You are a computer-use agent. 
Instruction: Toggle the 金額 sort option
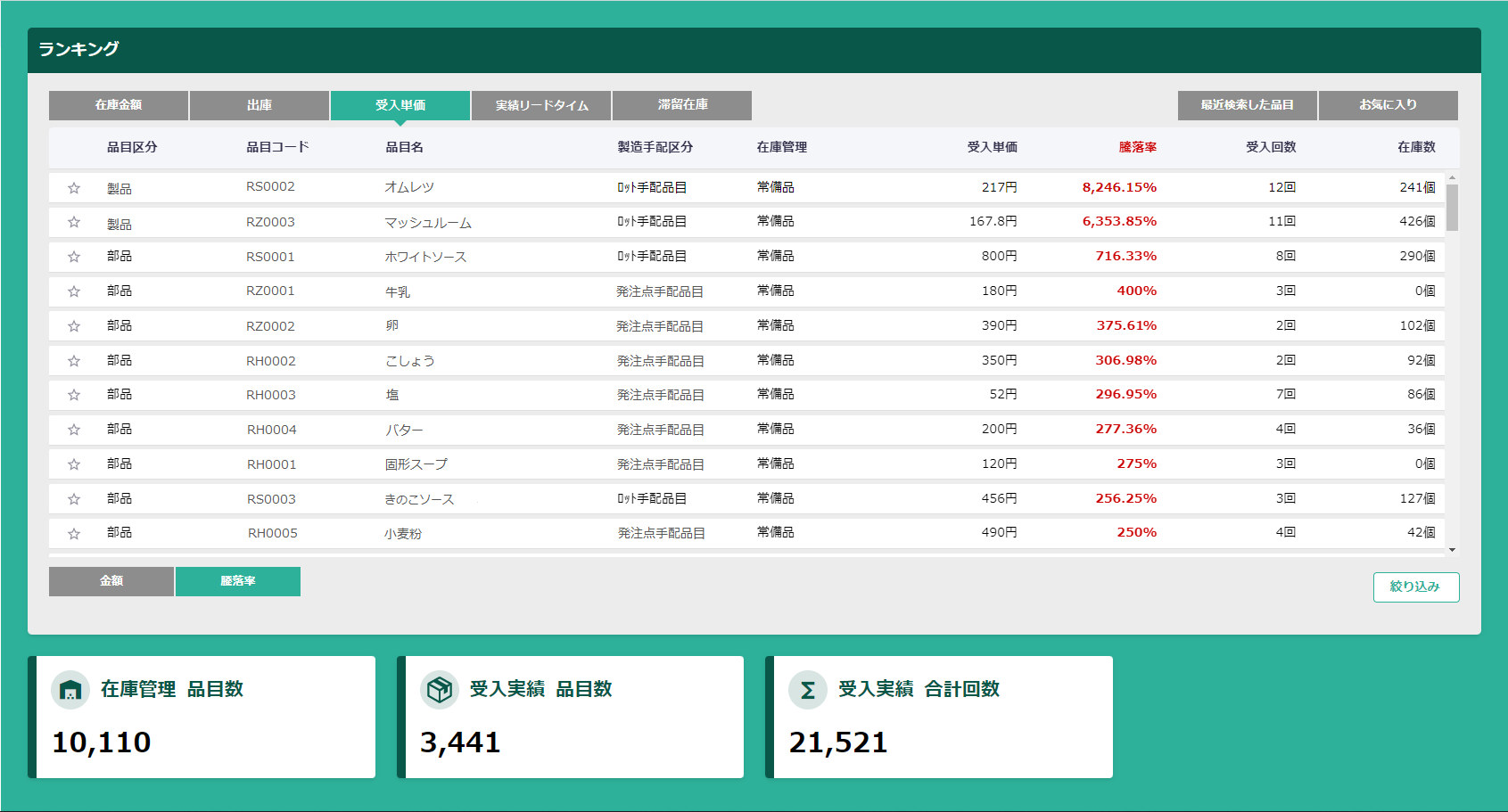tap(111, 581)
